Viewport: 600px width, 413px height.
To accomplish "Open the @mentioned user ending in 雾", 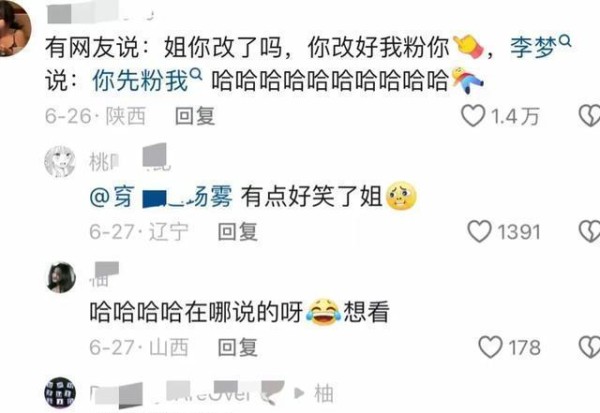I will (161, 197).
